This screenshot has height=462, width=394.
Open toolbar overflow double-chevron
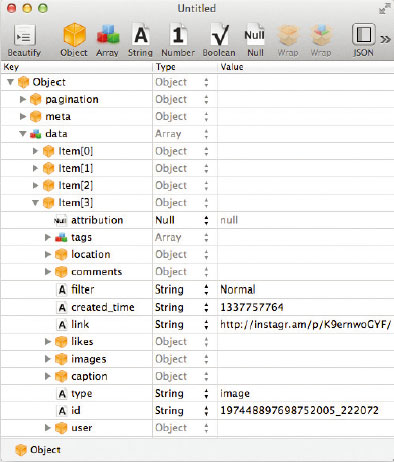(x=385, y=39)
